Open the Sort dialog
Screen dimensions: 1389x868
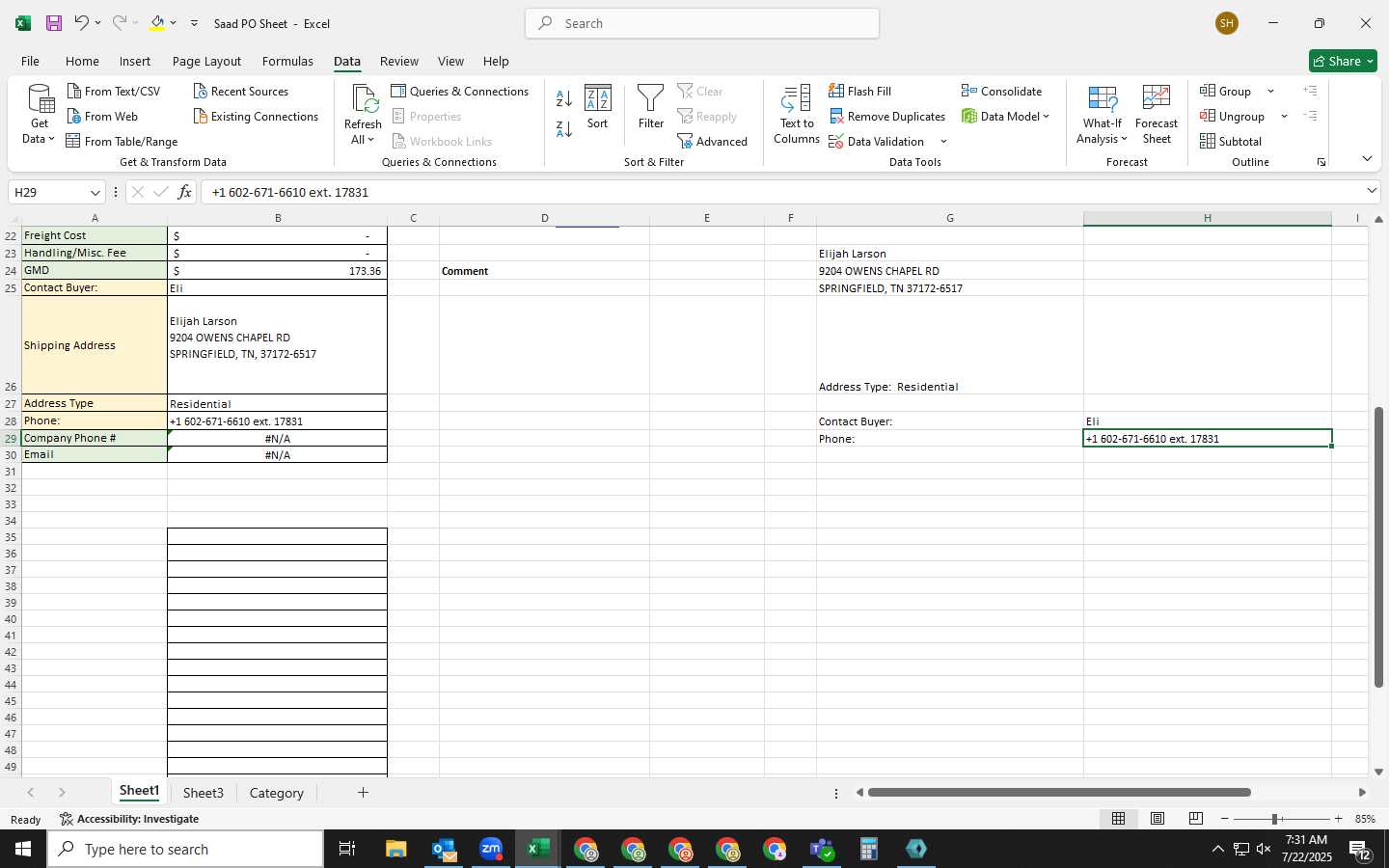[x=598, y=107]
